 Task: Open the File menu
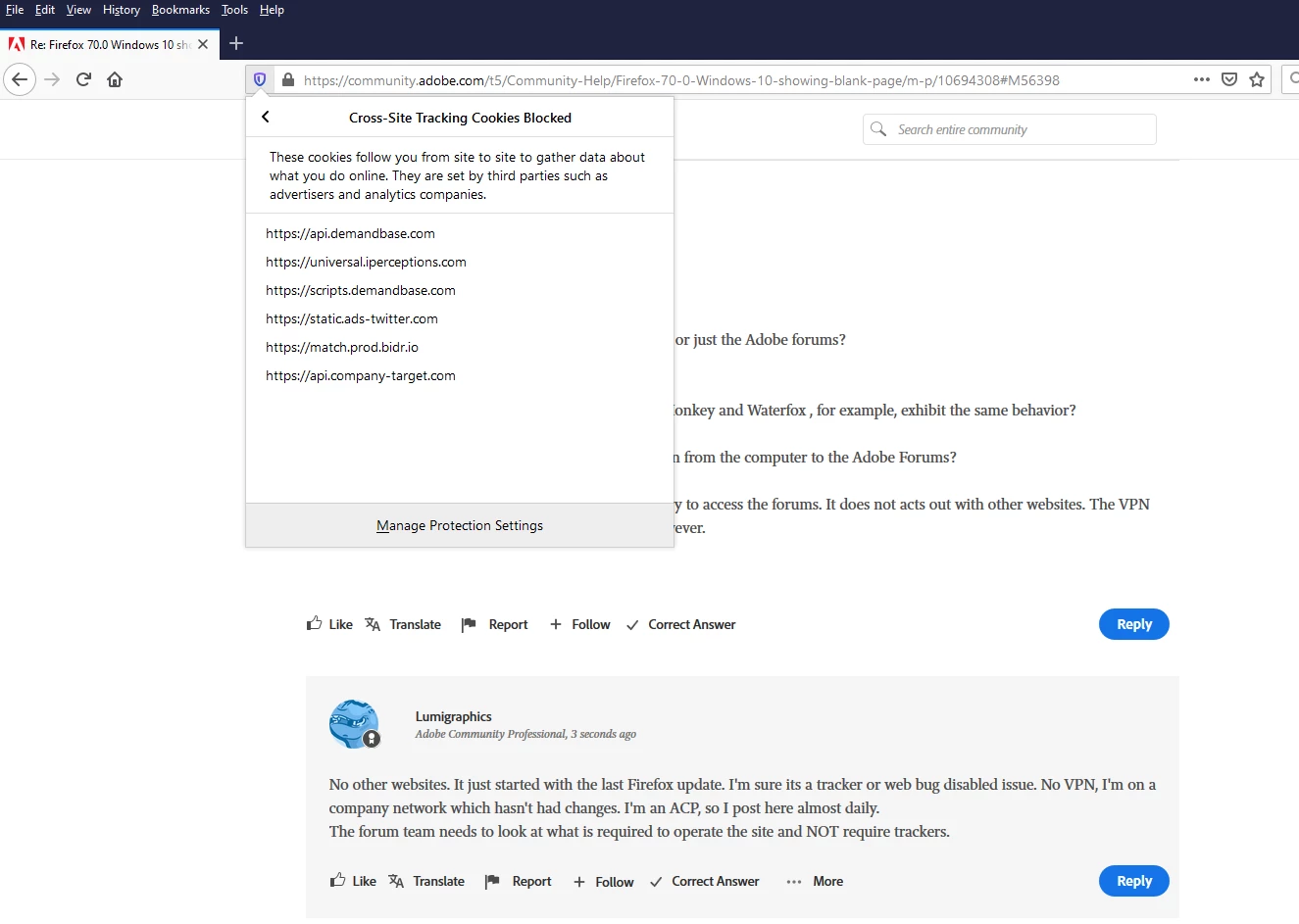(15, 10)
